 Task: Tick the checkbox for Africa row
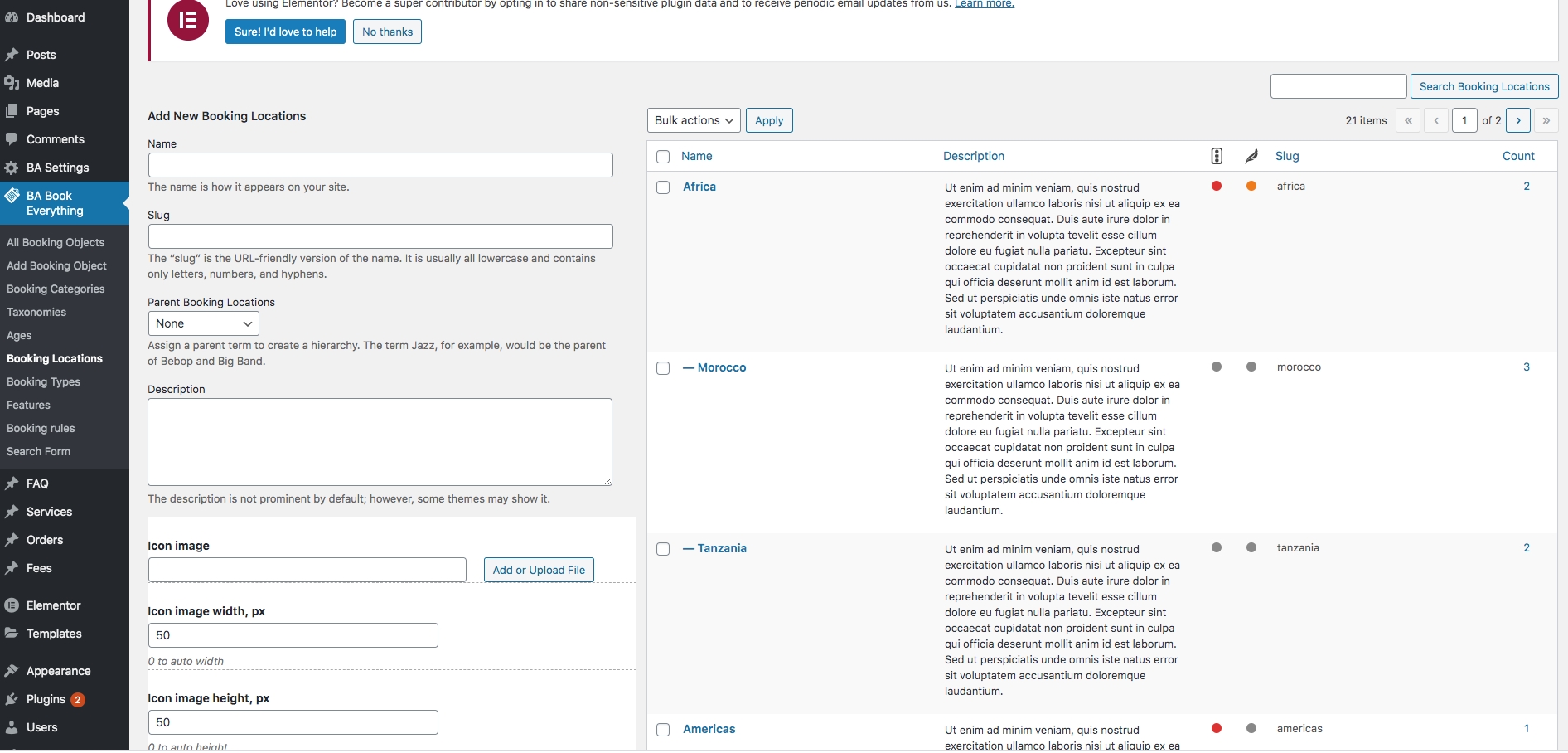point(663,187)
